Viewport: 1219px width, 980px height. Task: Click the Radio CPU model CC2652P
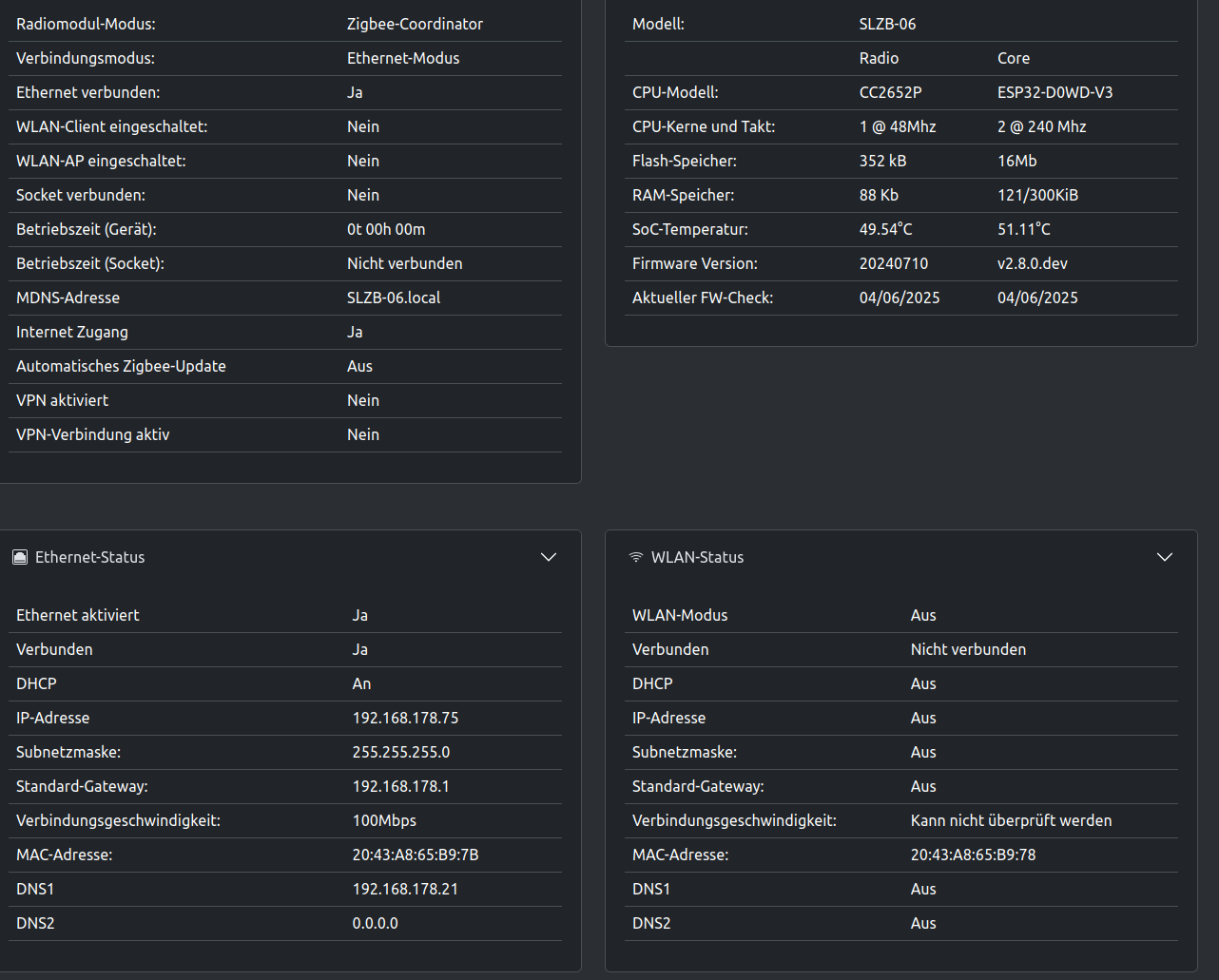click(890, 92)
